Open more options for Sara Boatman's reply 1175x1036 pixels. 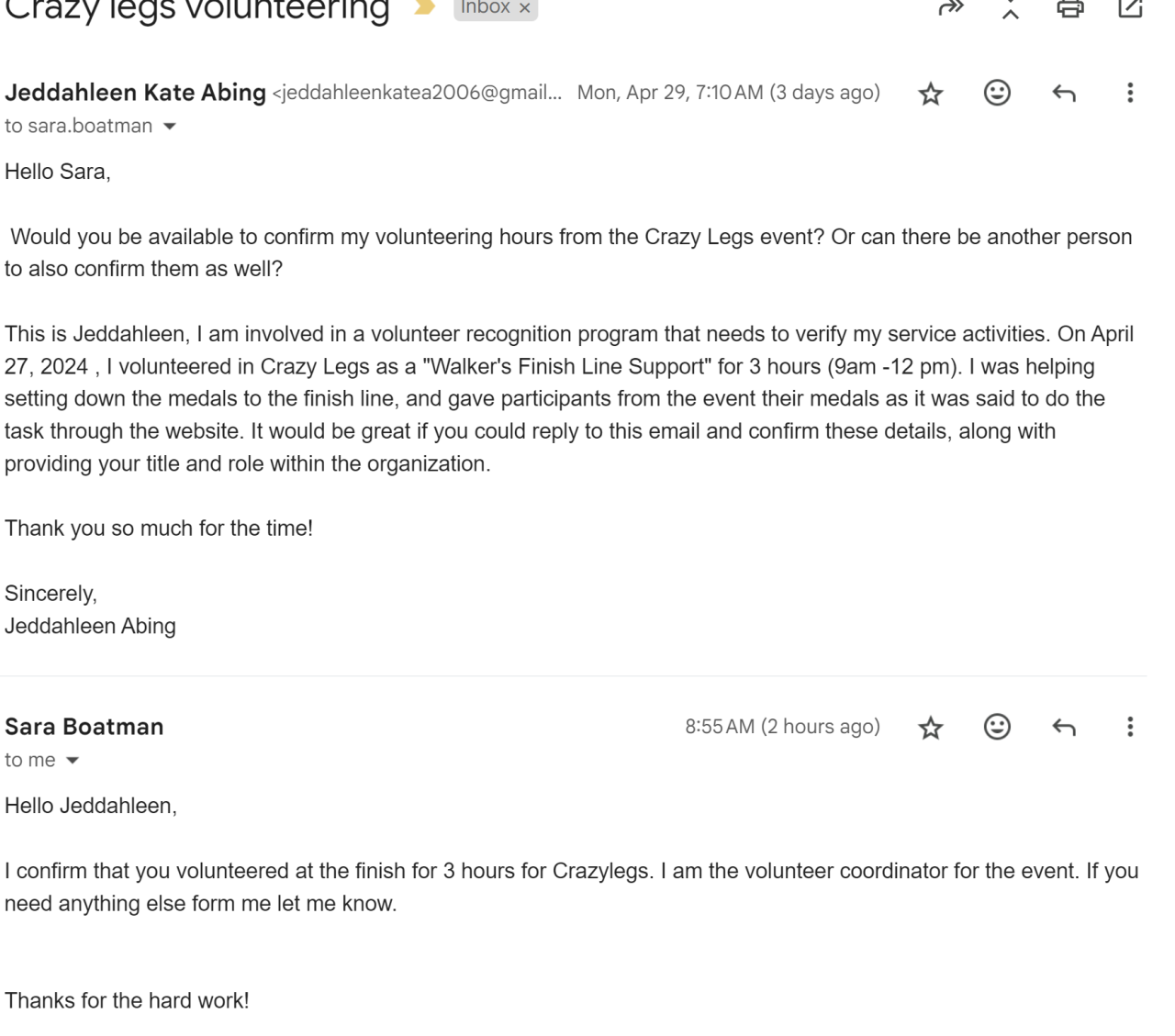1130,727
